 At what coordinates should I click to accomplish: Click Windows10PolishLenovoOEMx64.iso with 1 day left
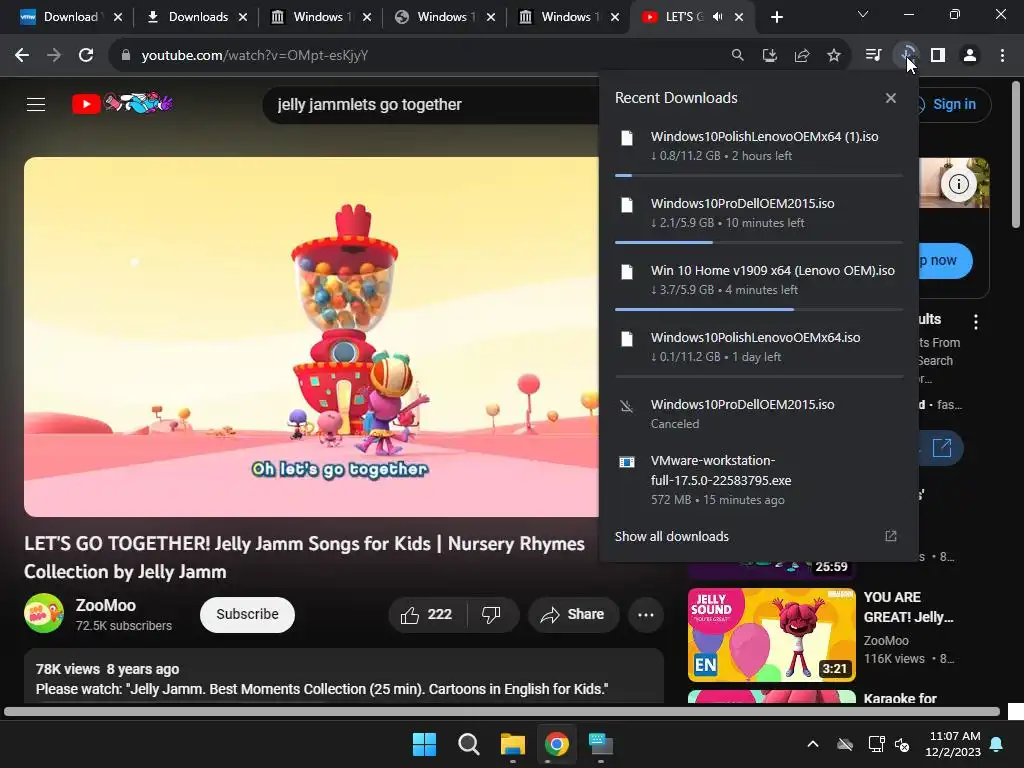[759, 347]
